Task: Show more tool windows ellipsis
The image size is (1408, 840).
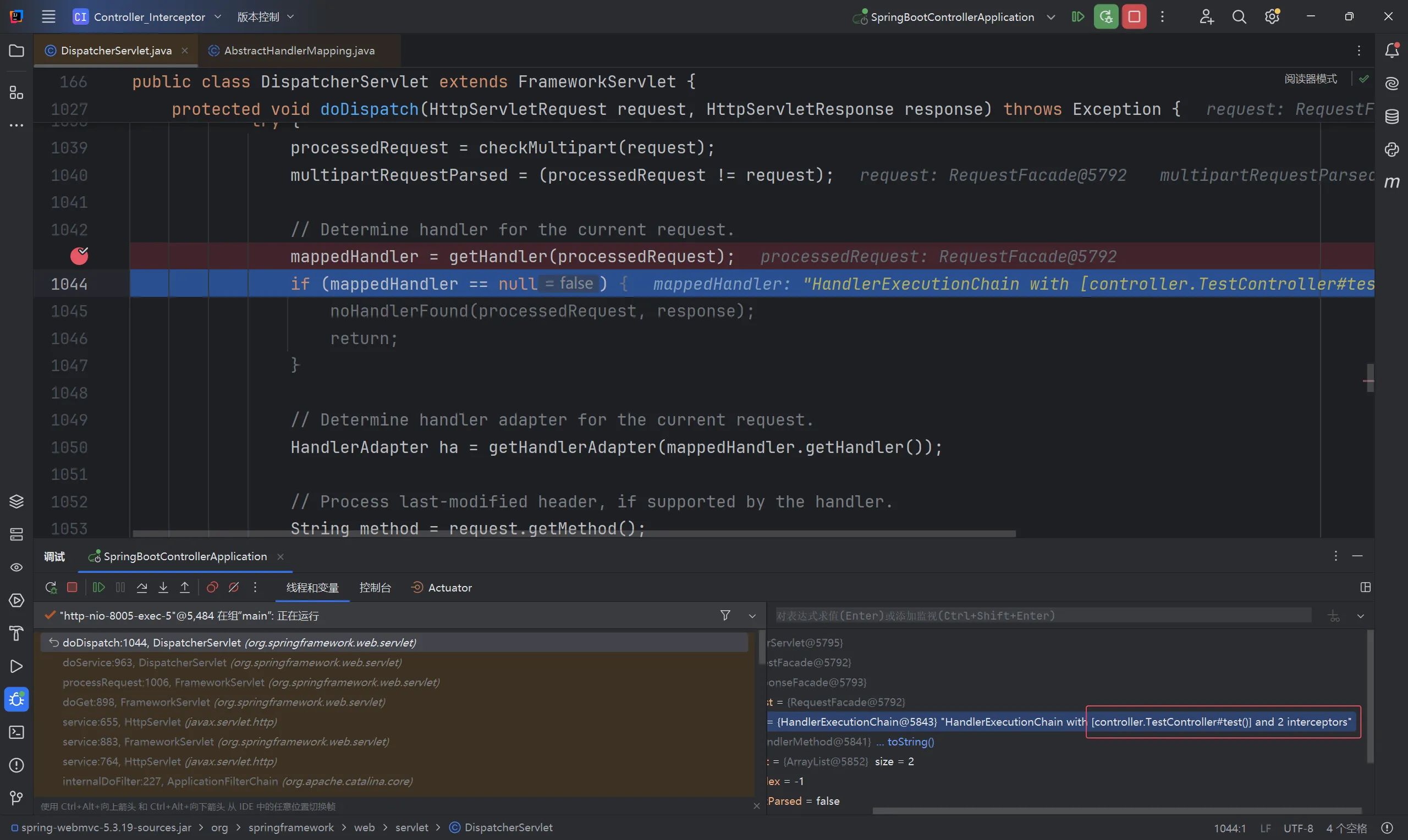Action: click(x=16, y=125)
